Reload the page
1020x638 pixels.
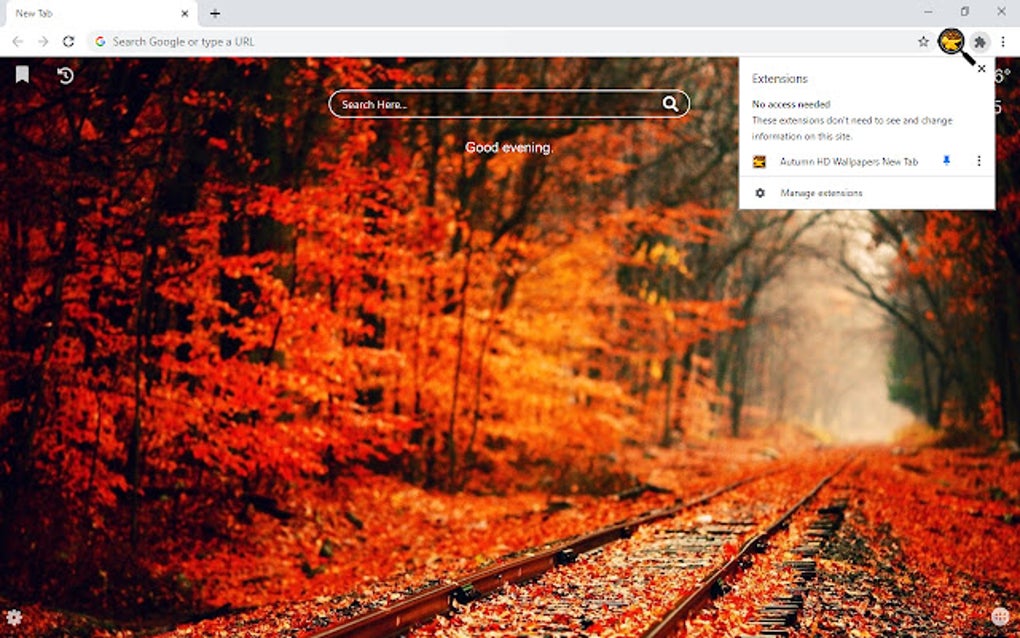(x=68, y=42)
